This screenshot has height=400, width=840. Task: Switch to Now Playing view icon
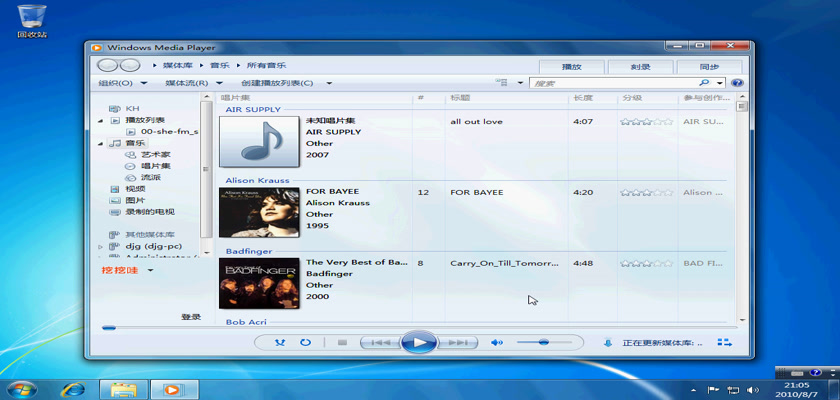[x=724, y=343]
